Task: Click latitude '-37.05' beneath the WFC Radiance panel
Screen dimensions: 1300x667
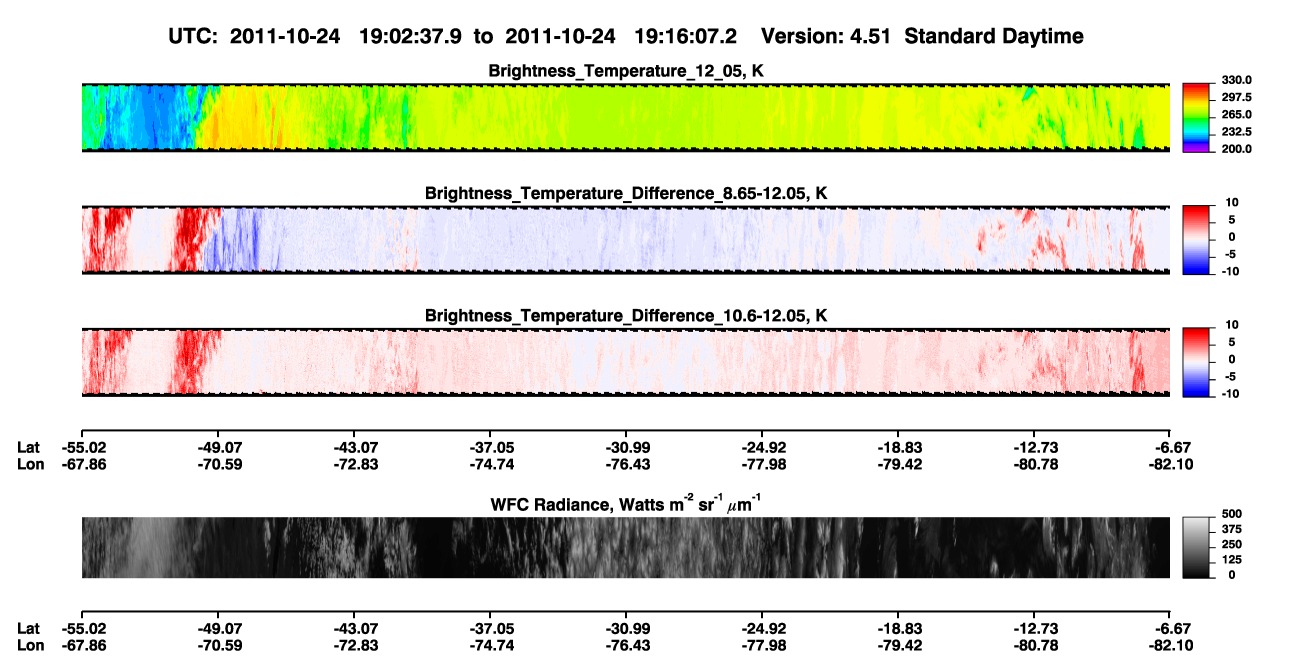Action: 490,629
